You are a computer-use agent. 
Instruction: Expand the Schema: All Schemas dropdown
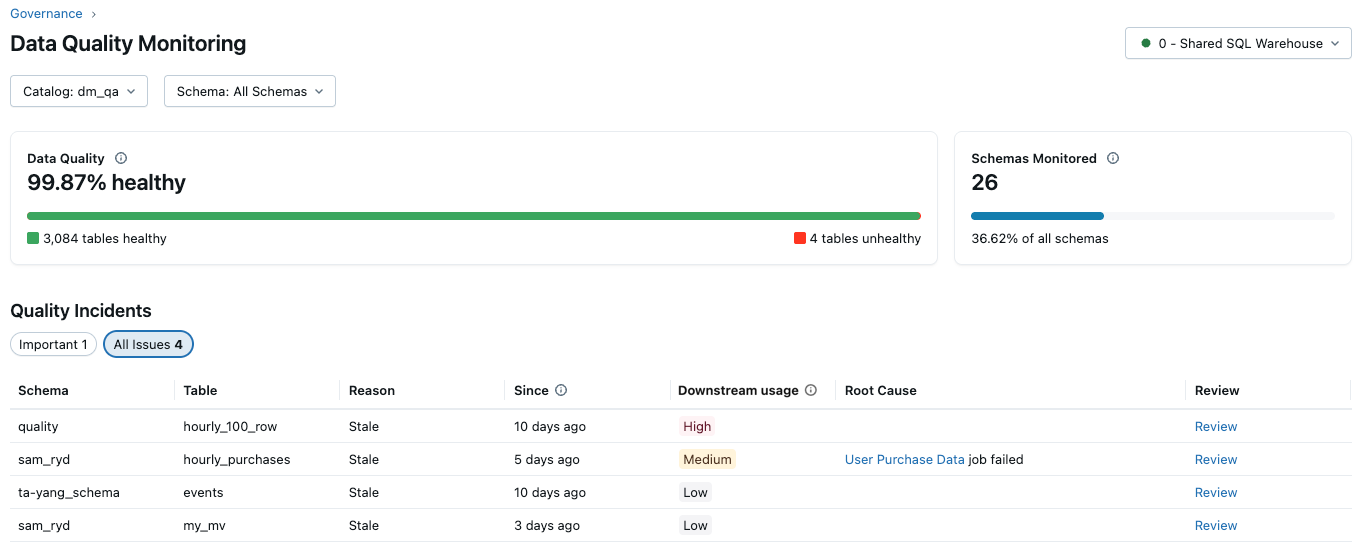tap(249, 91)
